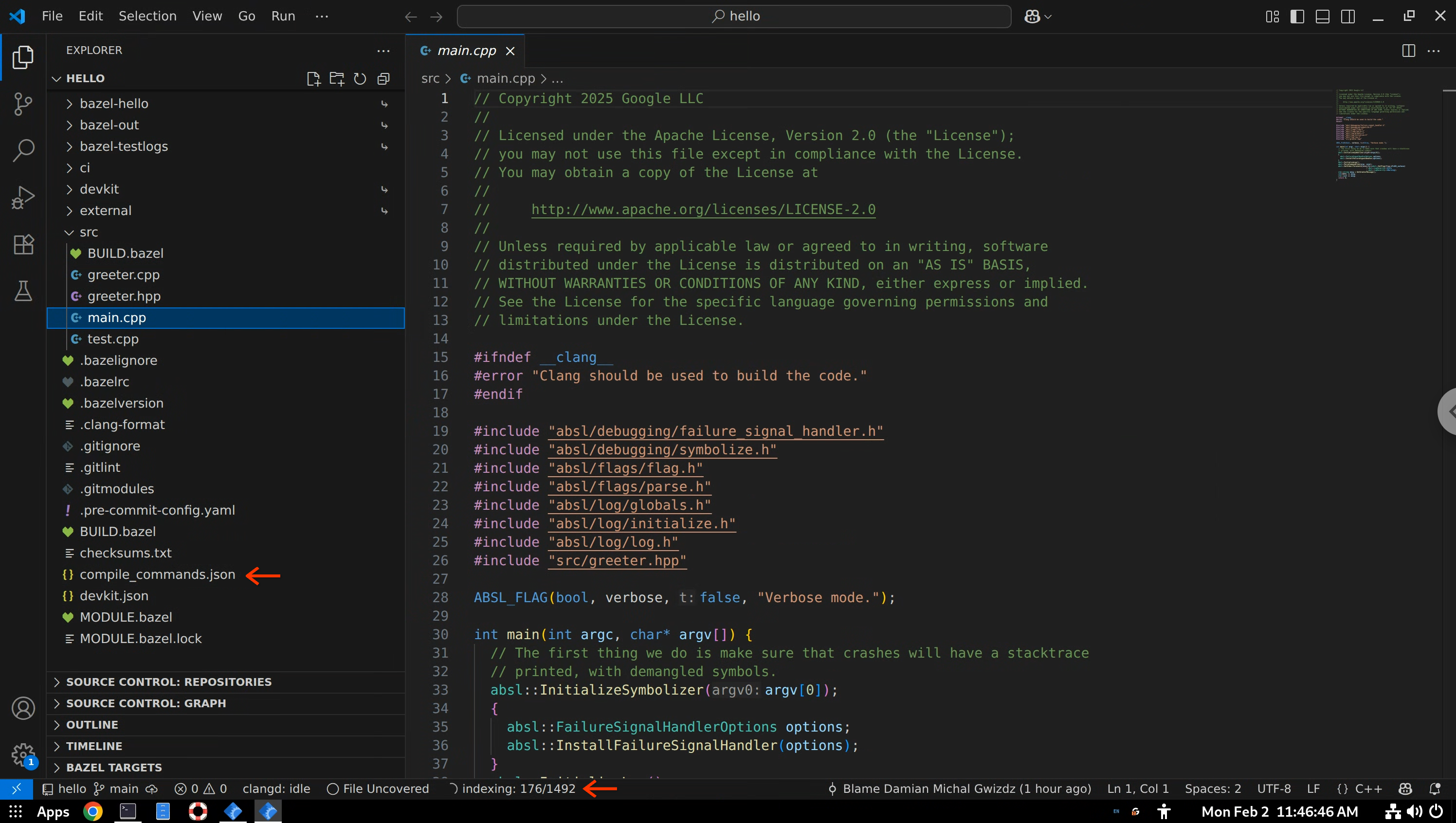This screenshot has height=823, width=1456.
Task: Toggle bottom panel visibility
Action: [x=1323, y=17]
